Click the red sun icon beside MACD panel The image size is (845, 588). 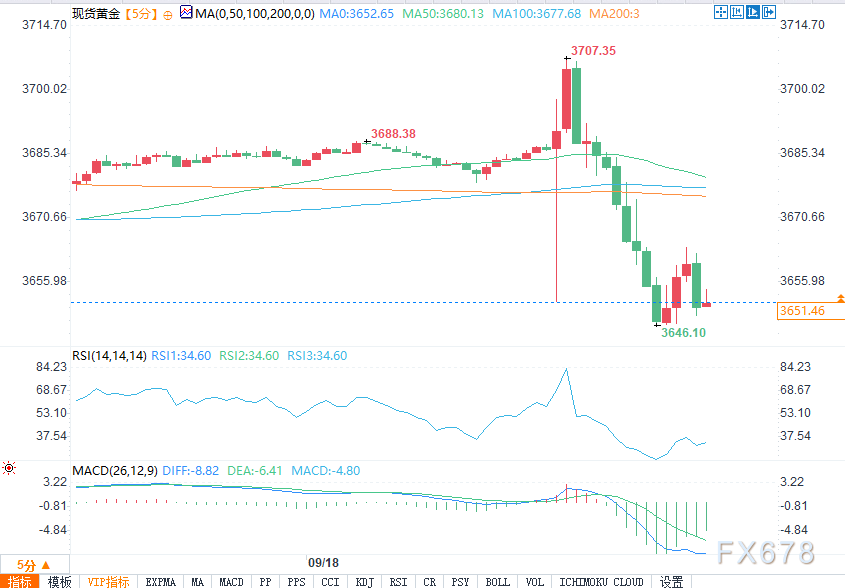[x=9, y=468]
